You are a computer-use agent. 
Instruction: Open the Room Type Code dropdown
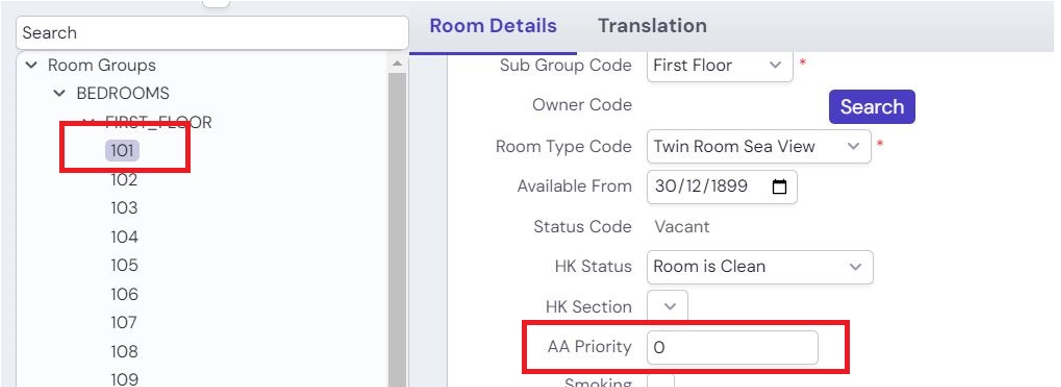759,146
